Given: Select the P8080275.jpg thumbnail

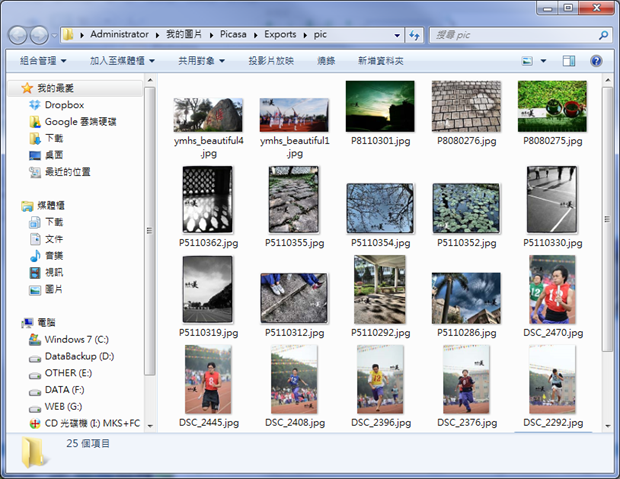Looking at the screenshot, I should click(552, 106).
